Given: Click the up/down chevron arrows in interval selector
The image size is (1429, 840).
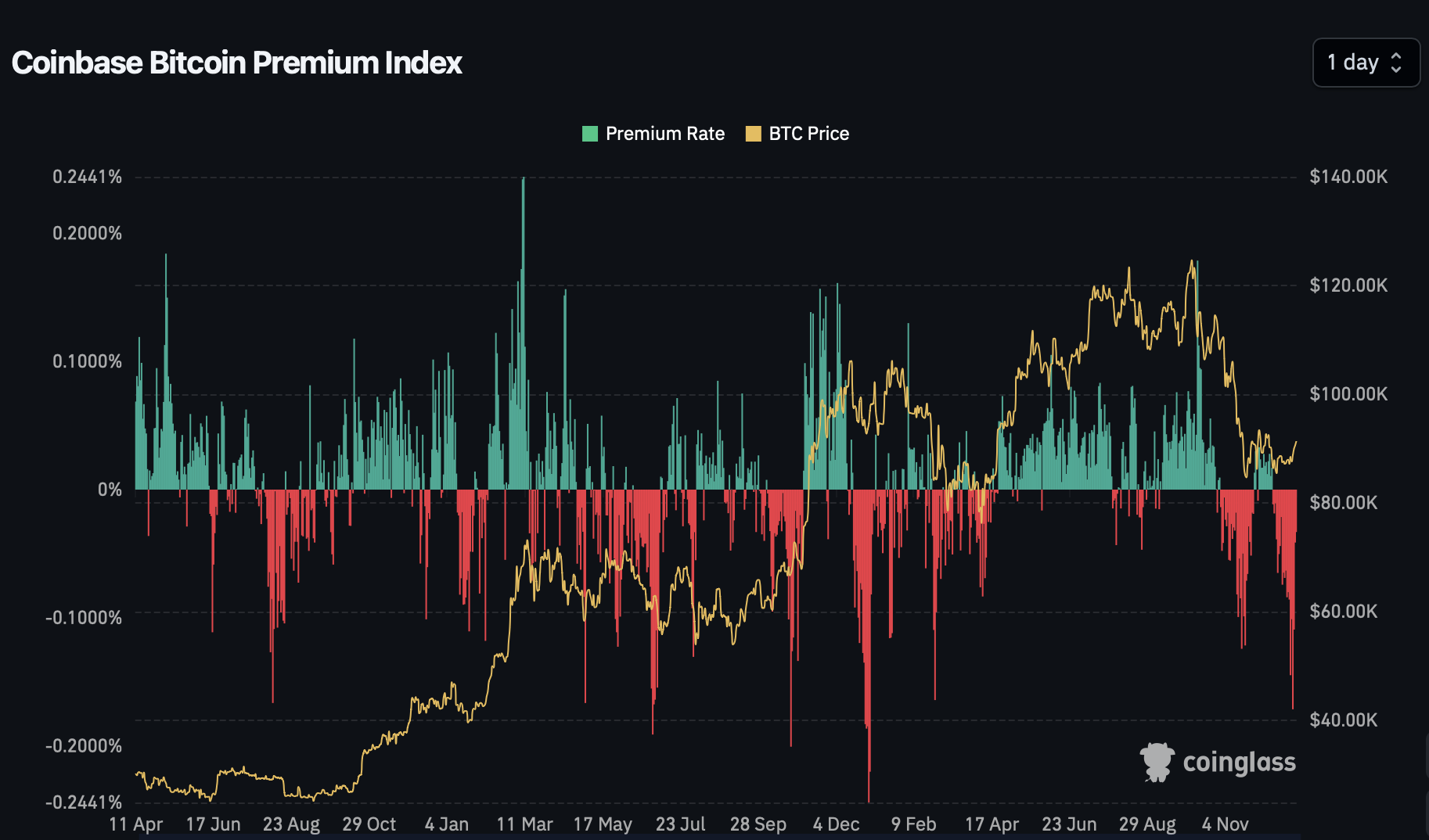Looking at the screenshot, I should (x=1396, y=63).
